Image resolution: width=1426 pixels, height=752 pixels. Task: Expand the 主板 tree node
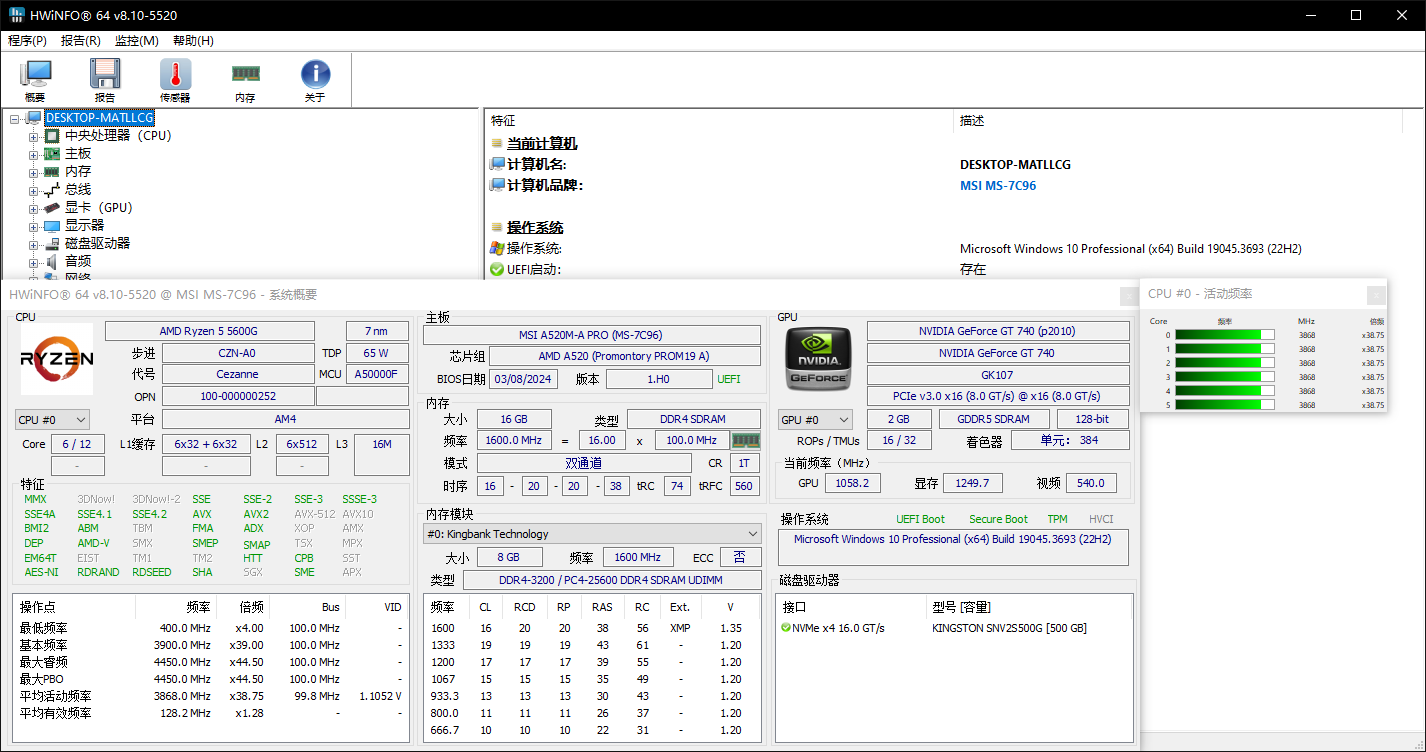34,154
